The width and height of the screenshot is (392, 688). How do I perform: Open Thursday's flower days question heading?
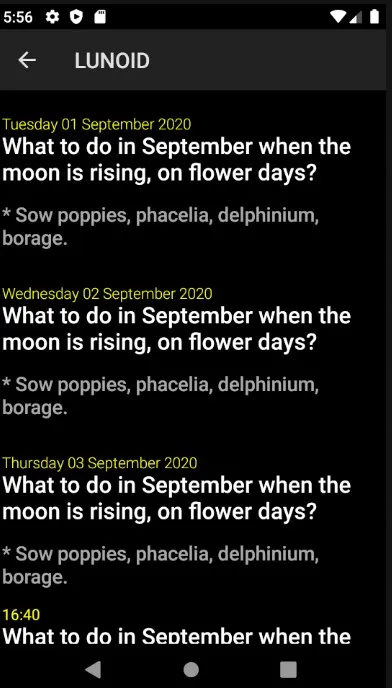pyautogui.click(x=177, y=498)
